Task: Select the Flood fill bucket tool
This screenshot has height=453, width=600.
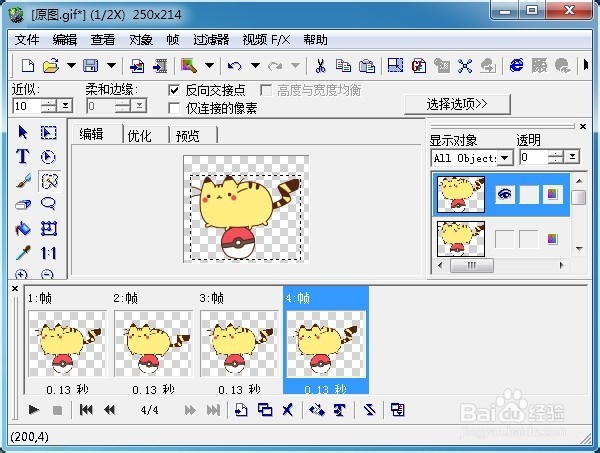Action: (23, 229)
